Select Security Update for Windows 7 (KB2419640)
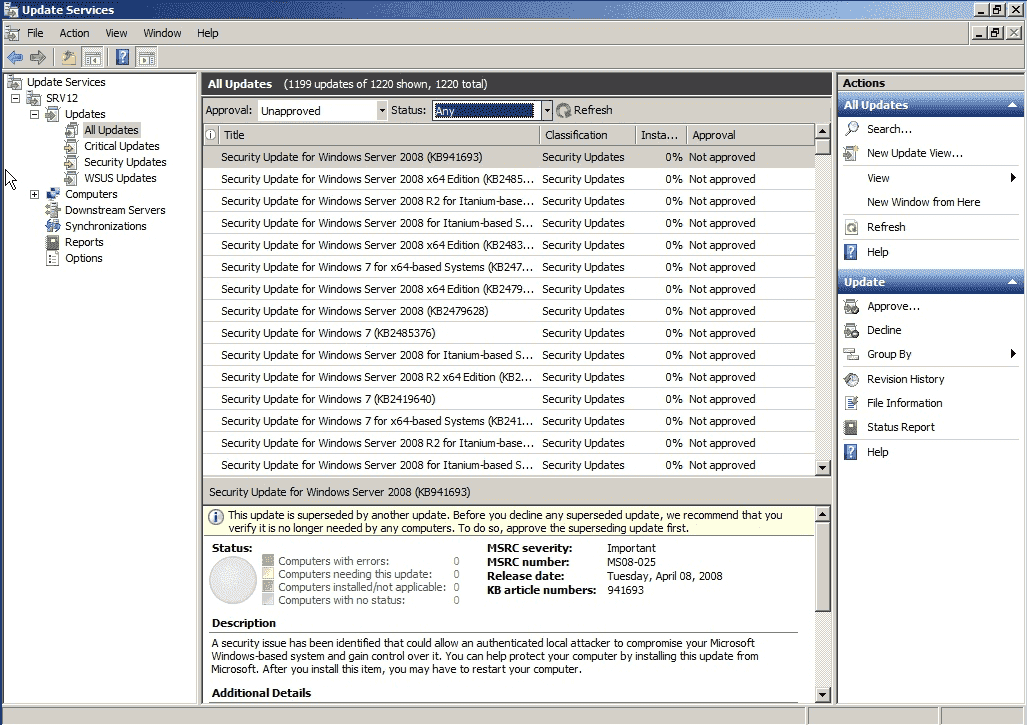This screenshot has height=725, width=1027. [x=509, y=399]
